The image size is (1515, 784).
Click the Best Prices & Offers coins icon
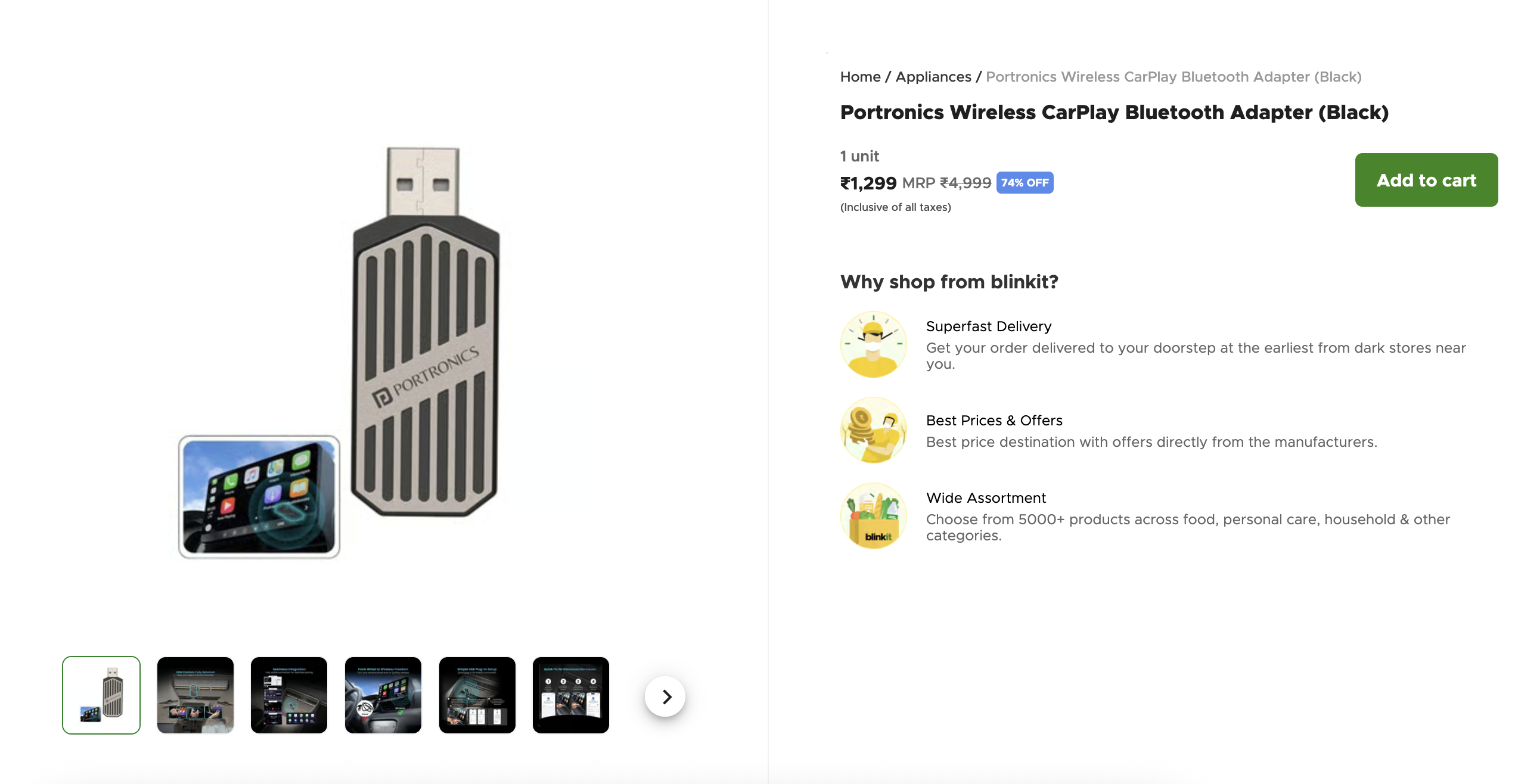[873, 430]
